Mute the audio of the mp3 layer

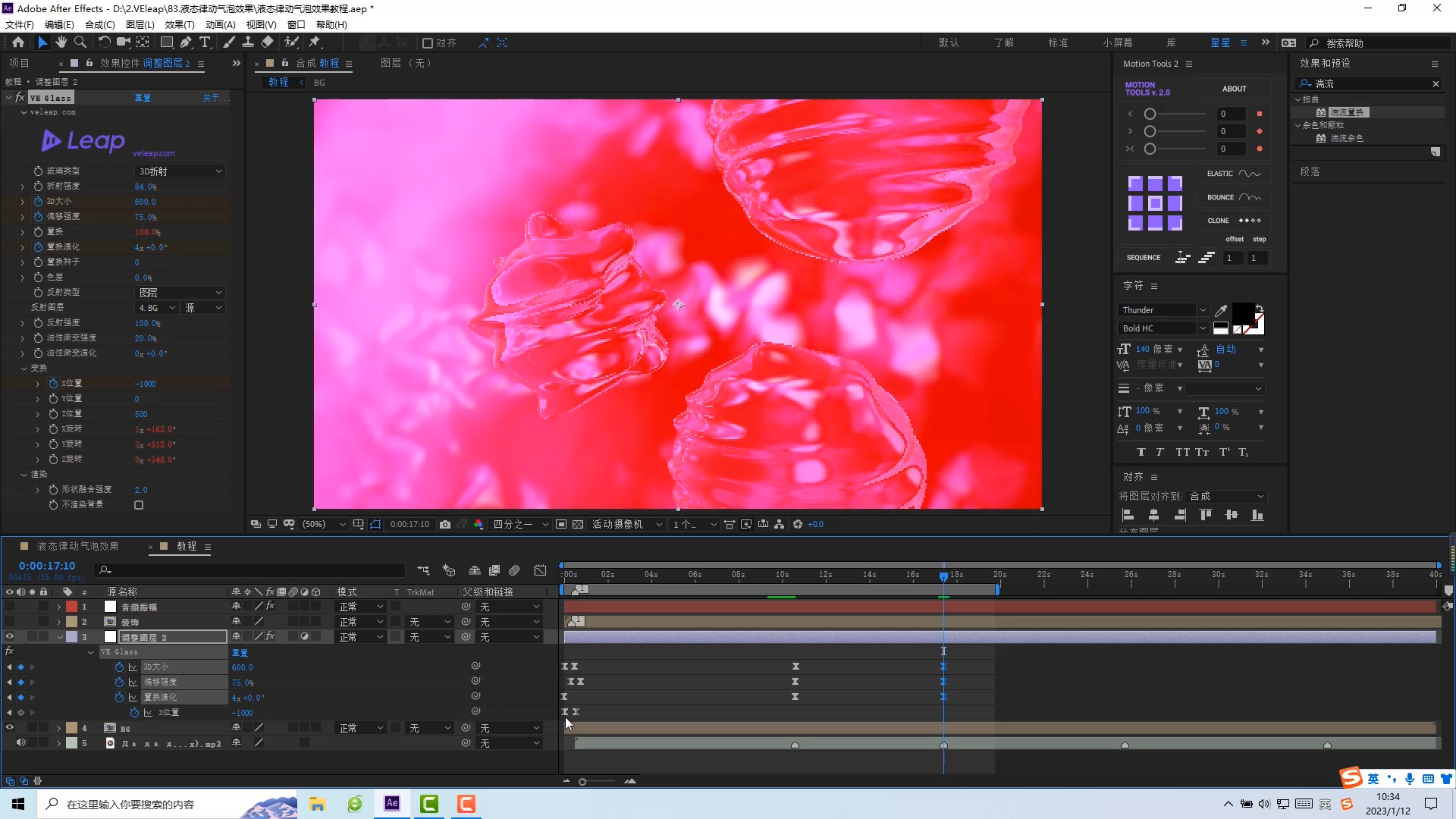point(21,743)
